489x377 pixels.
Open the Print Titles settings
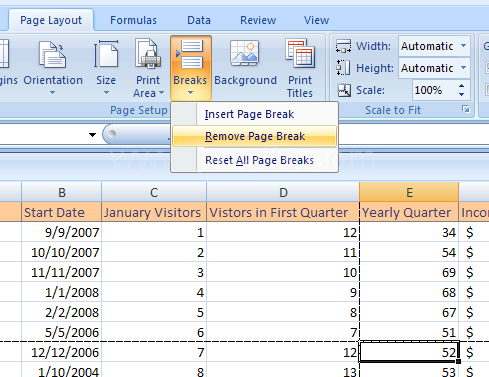300,68
